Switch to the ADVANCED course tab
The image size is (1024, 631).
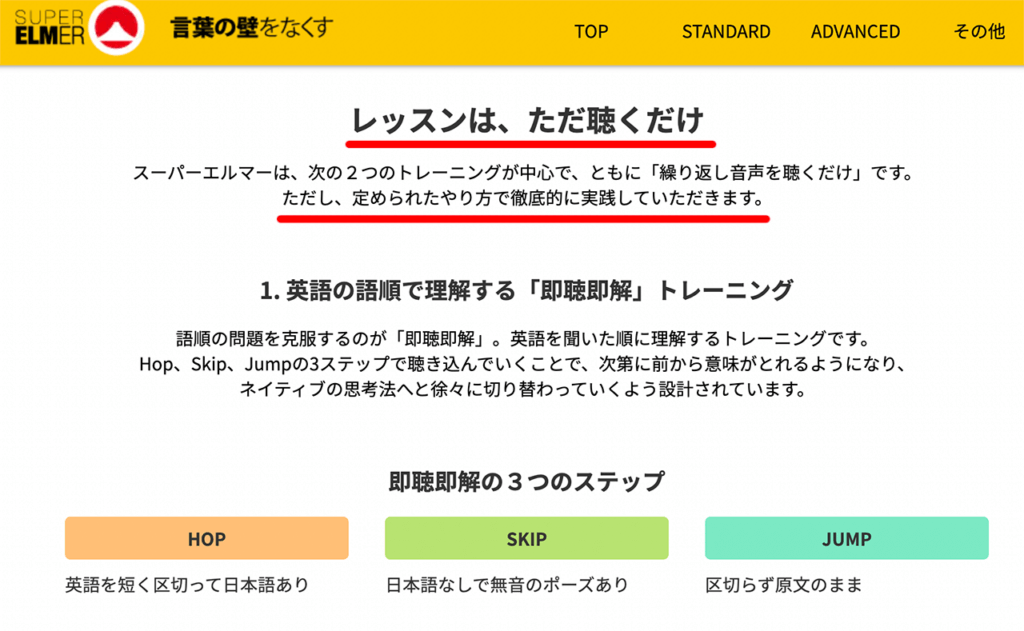855,31
